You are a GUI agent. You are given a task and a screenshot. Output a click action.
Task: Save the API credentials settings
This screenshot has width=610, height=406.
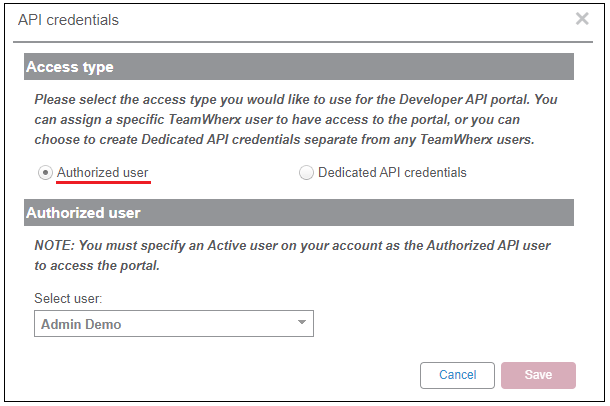[538, 375]
